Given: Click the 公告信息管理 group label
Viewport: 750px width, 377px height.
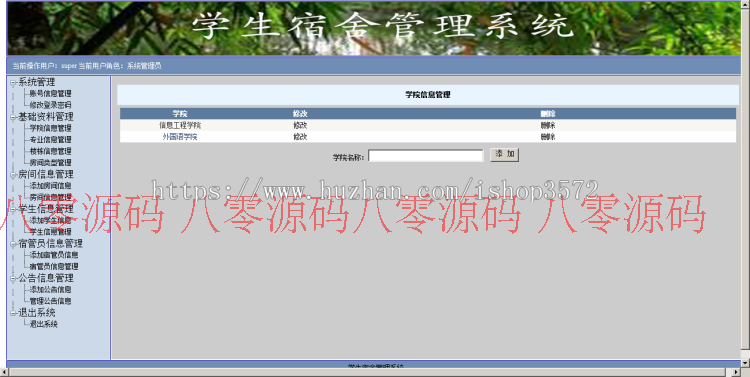Looking at the screenshot, I should [46, 278].
